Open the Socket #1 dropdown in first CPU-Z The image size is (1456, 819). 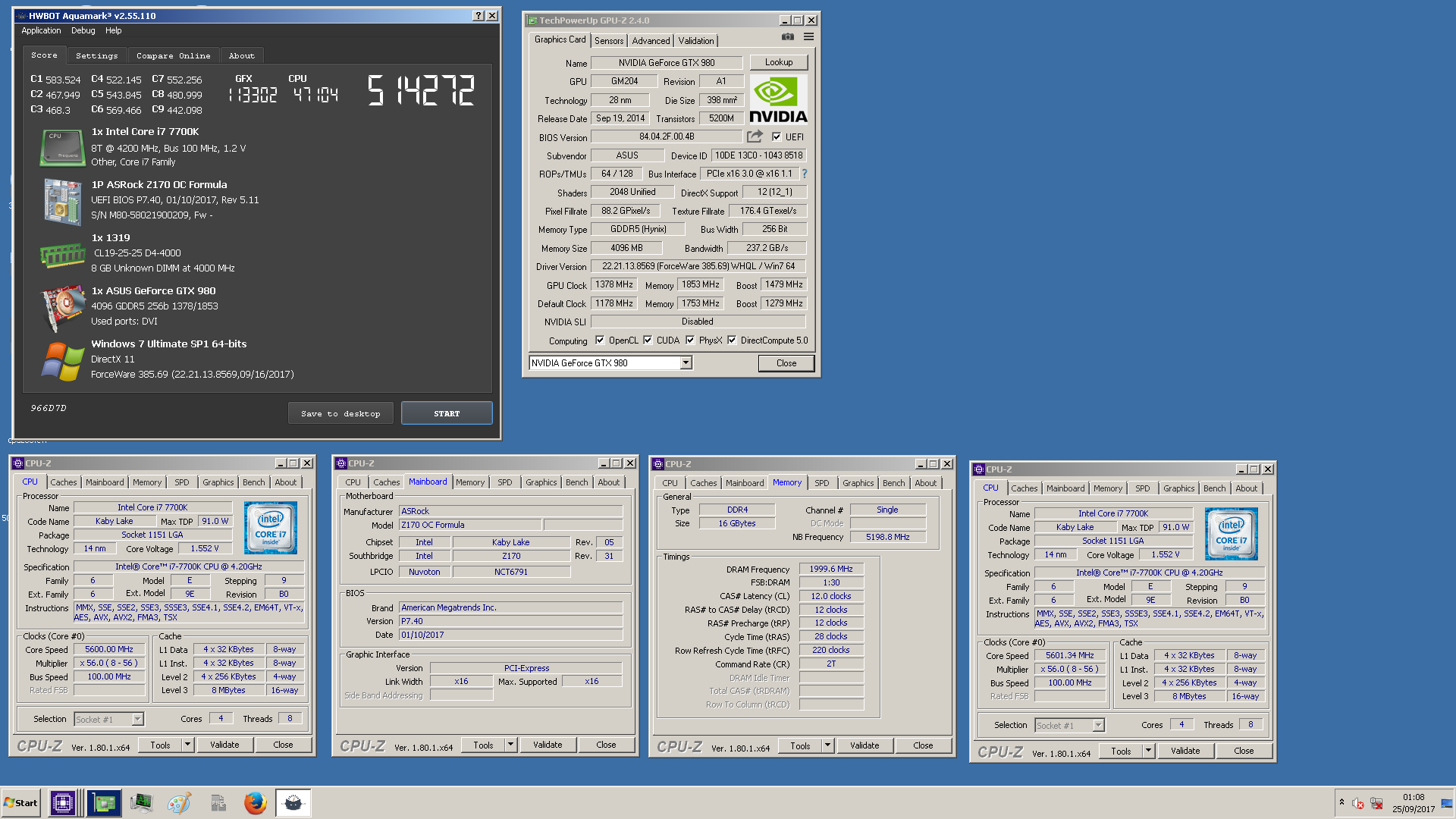tap(137, 719)
